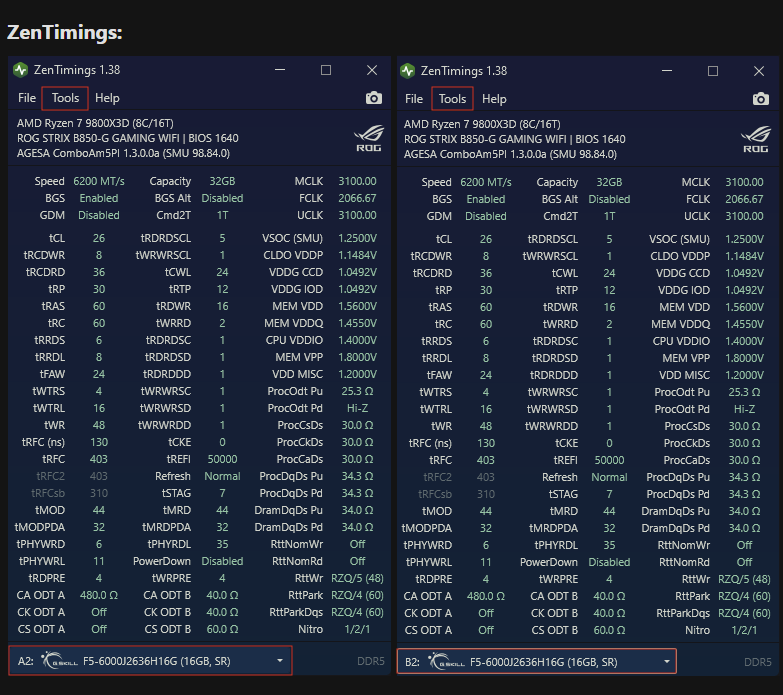Click the DDR5 label in right window

[x=758, y=662]
